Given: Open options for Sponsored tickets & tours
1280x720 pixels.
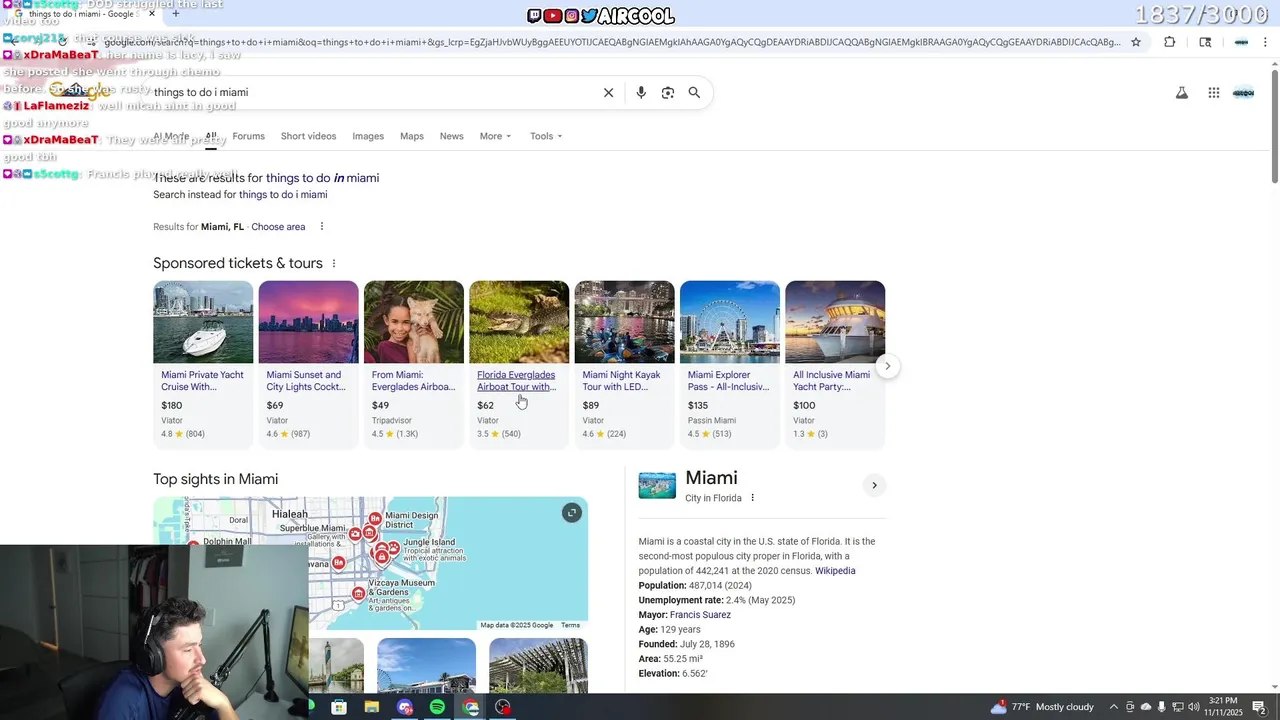Looking at the screenshot, I should [x=334, y=263].
